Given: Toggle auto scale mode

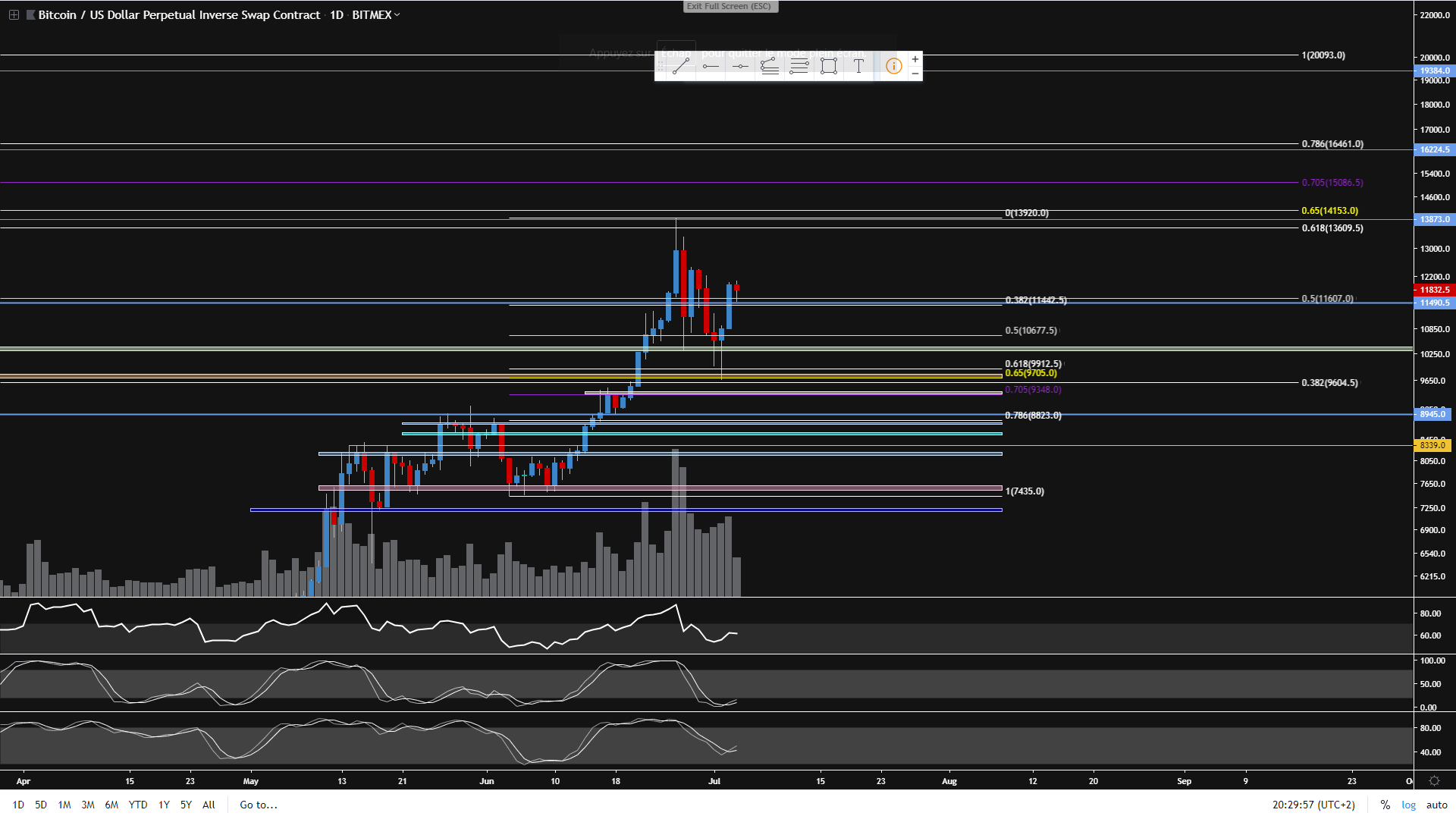Looking at the screenshot, I should (x=1436, y=805).
